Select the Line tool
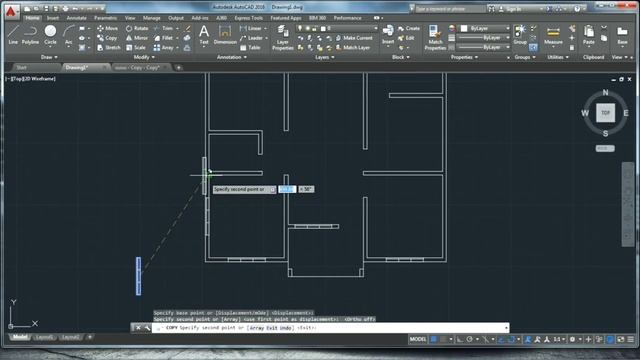 13,34
